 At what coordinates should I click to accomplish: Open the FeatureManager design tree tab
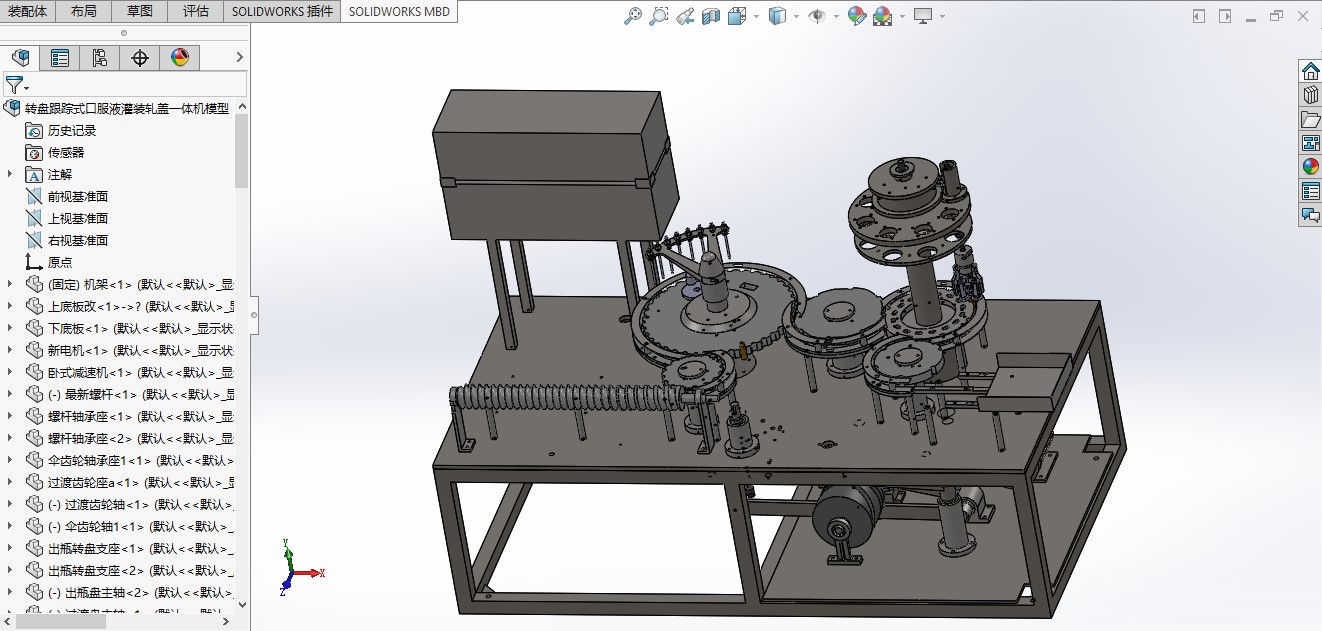[20, 58]
